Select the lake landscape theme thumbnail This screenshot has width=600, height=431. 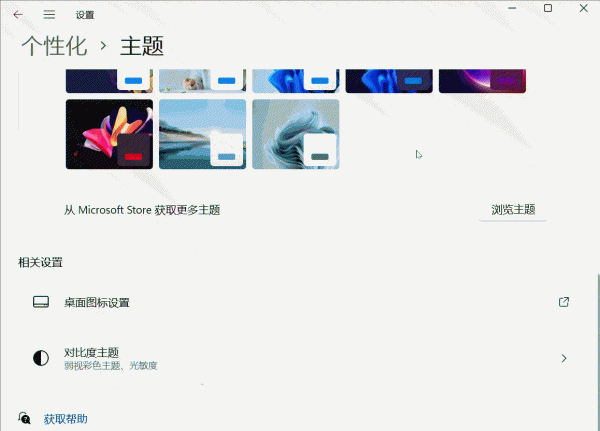(x=202, y=134)
